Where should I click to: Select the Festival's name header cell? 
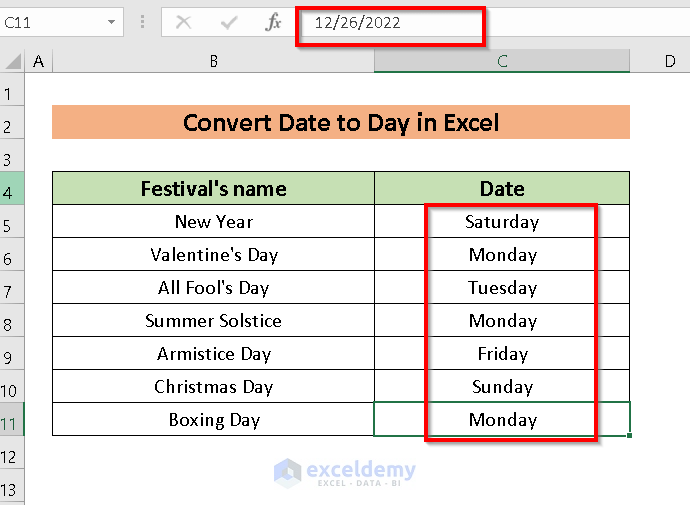[214, 189]
